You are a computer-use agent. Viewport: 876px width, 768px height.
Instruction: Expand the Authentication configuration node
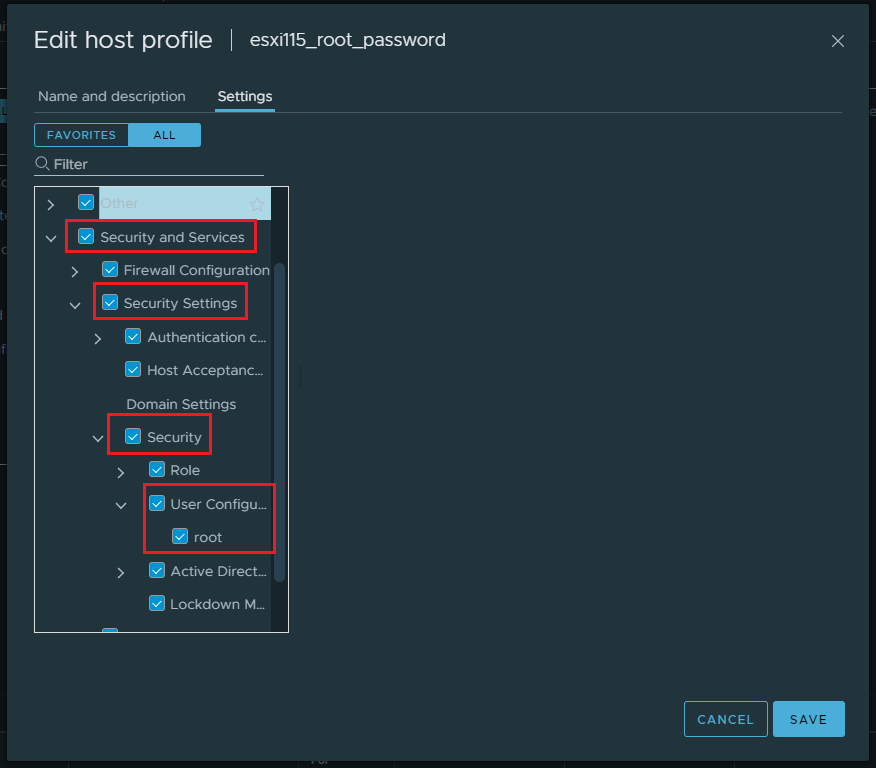pyautogui.click(x=98, y=338)
